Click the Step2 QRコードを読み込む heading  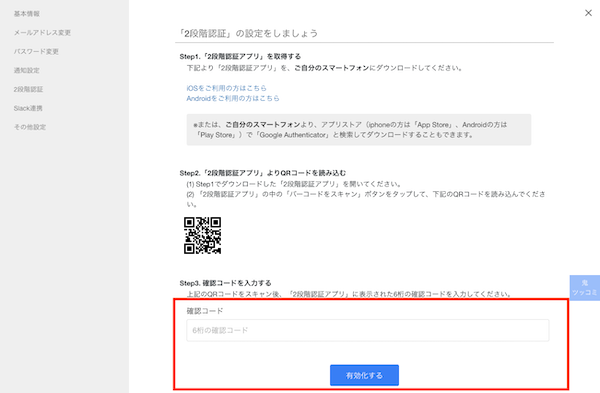click(262, 173)
